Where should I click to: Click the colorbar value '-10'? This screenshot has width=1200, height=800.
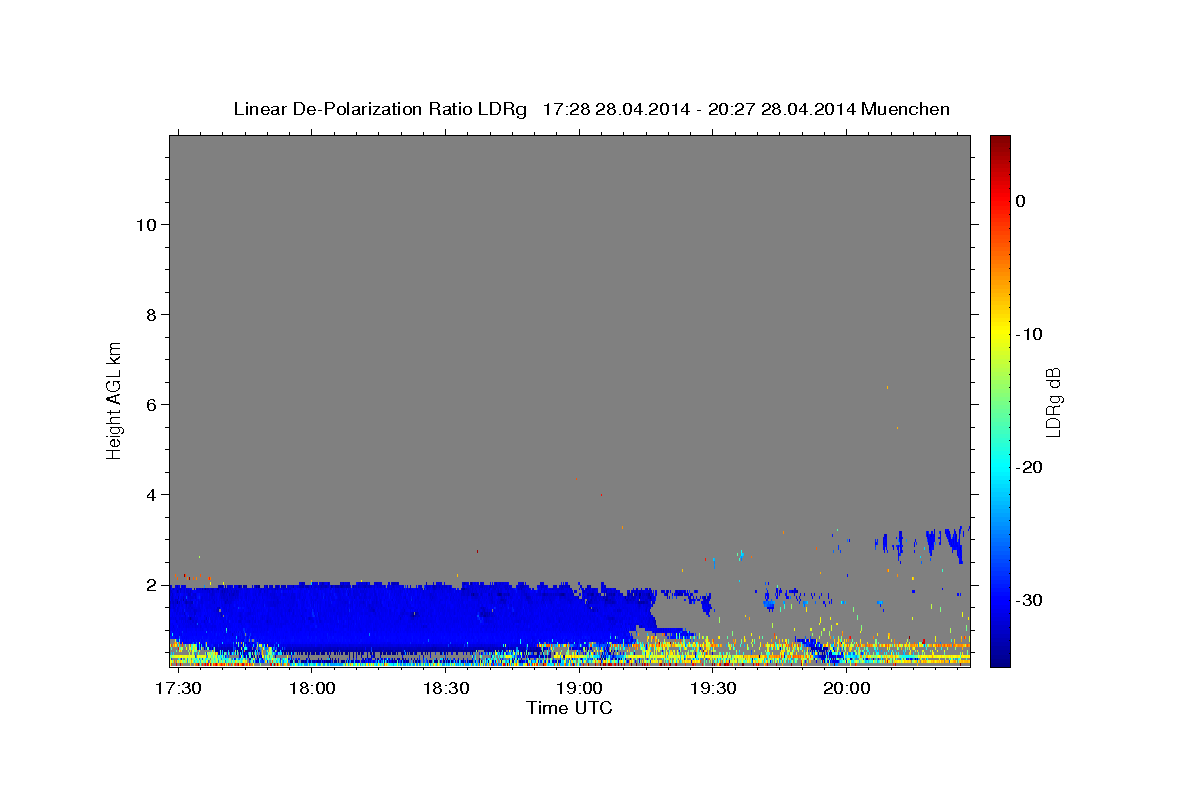coord(1030,334)
